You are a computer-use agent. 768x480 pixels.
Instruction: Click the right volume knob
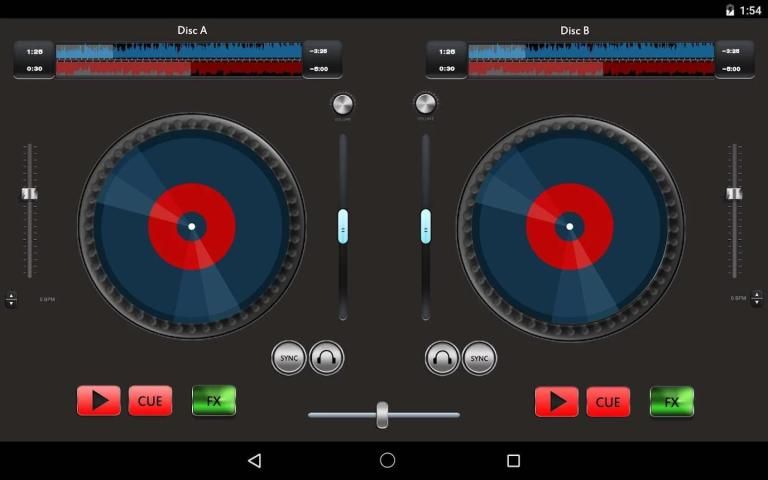point(426,104)
